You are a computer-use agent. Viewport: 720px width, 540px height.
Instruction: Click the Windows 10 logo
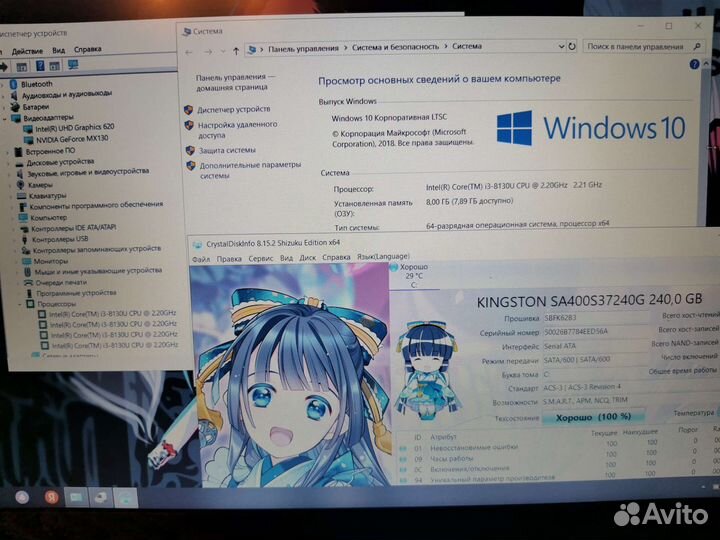pos(591,128)
